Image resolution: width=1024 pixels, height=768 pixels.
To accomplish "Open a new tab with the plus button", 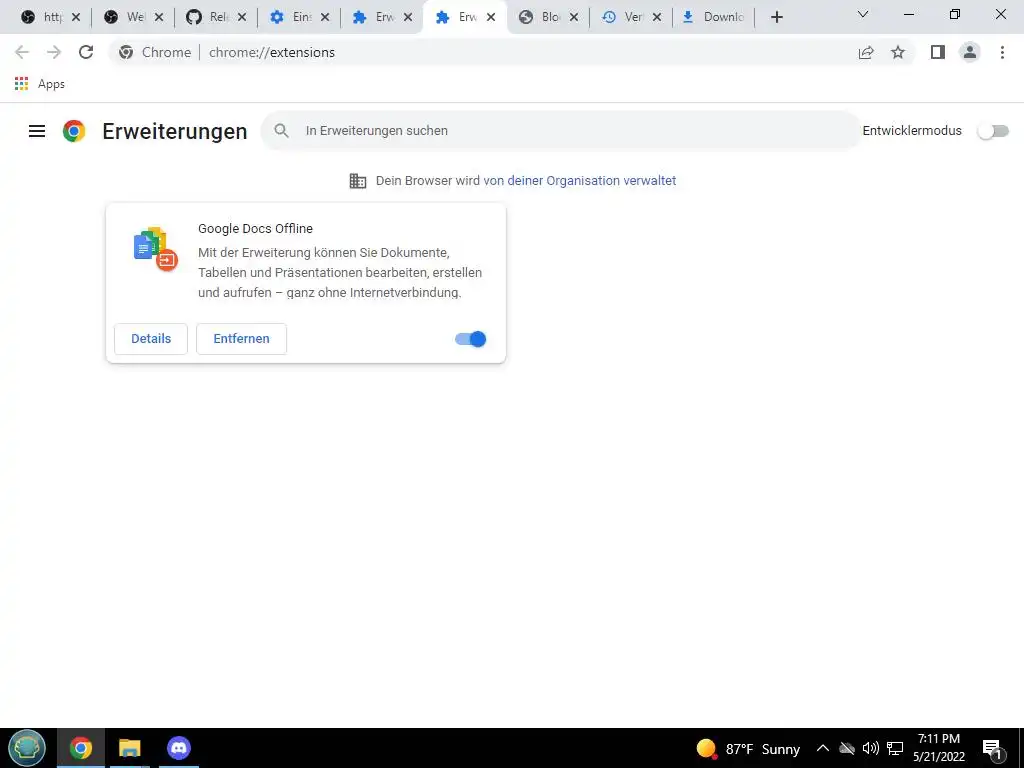I will click(776, 18).
